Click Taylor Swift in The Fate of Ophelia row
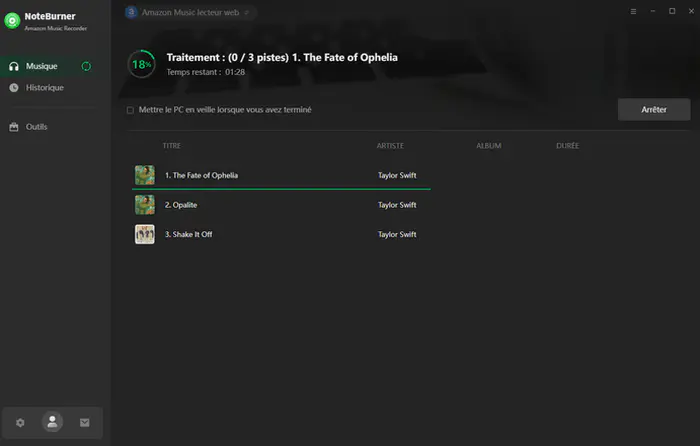Image resolution: width=700 pixels, height=446 pixels. [x=397, y=175]
